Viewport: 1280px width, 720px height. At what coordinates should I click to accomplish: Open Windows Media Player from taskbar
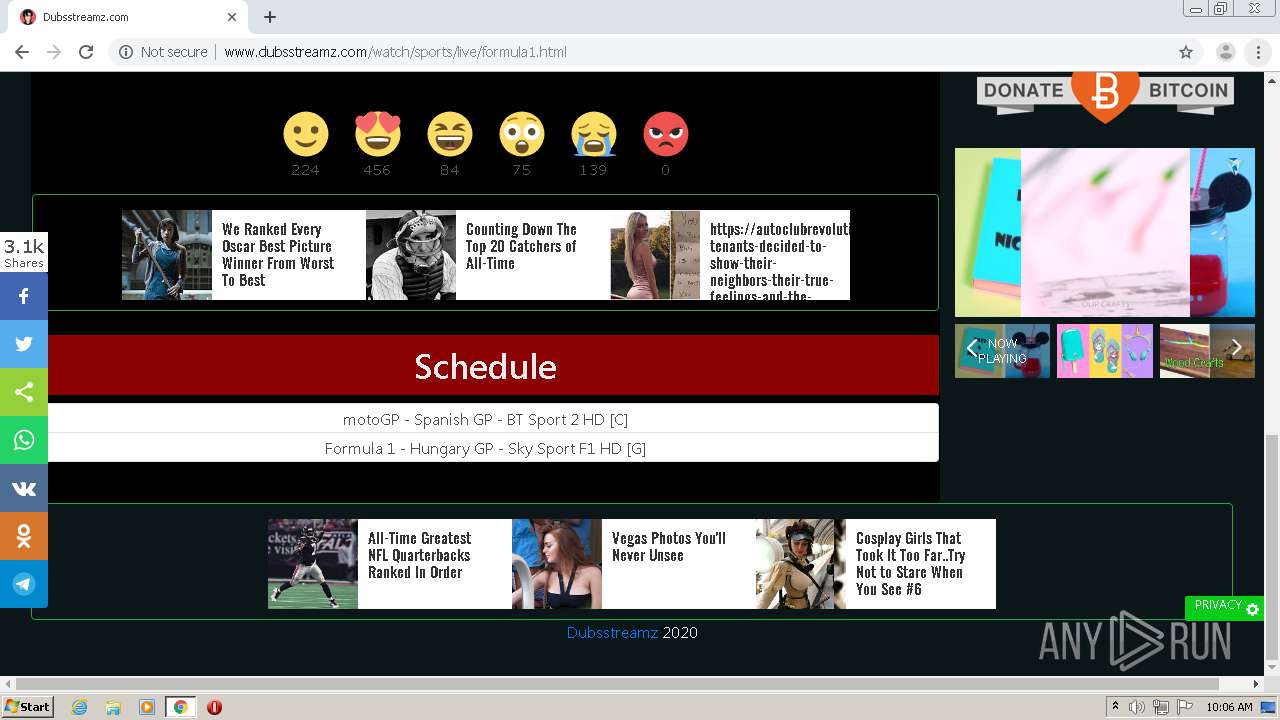coord(147,707)
